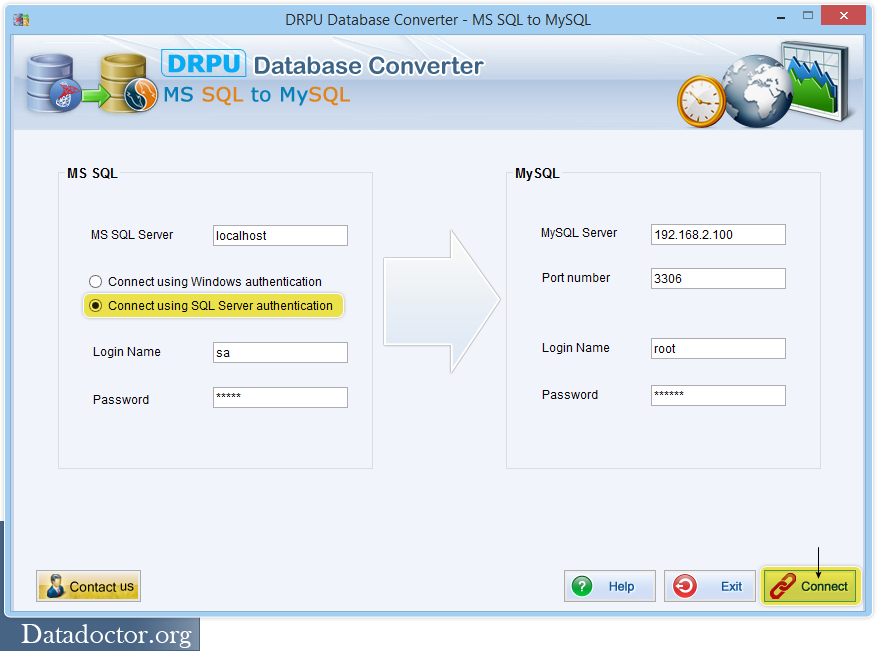Screen dimensions: 877x651
Task: Click the MySQL Login Name field
Action: tap(718, 348)
